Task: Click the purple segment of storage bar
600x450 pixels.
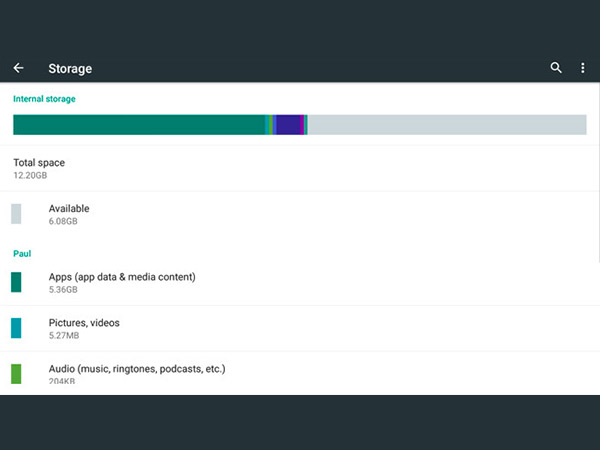Action: (288, 125)
